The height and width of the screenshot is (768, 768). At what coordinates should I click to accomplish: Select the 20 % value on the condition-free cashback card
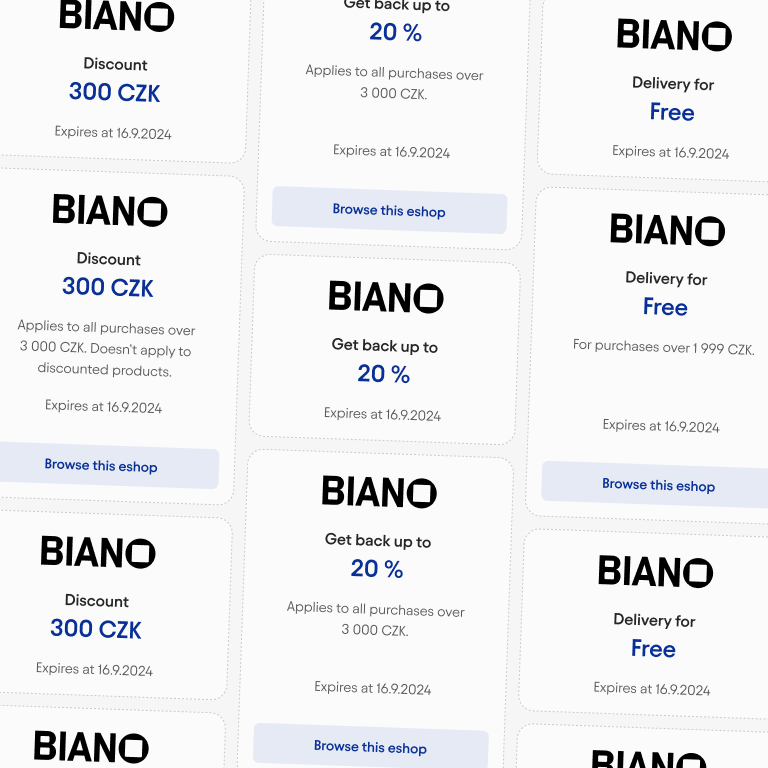coord(384,374)
